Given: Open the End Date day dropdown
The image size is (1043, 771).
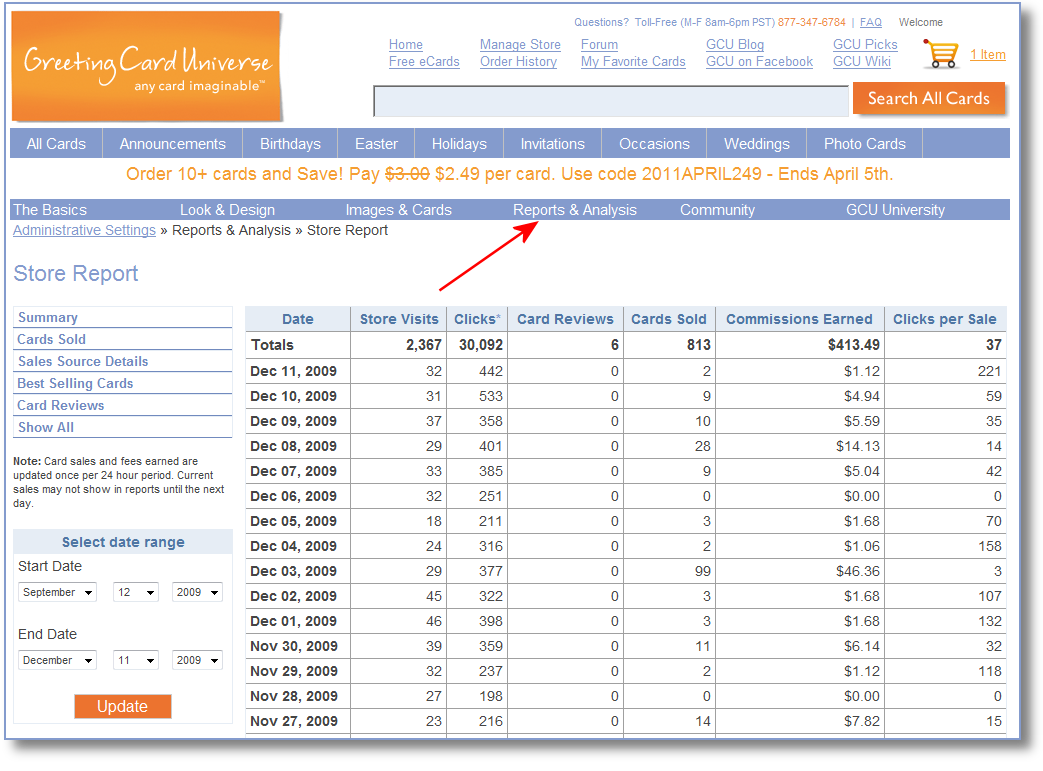Looking at the screenshot, I should (136, 660).
